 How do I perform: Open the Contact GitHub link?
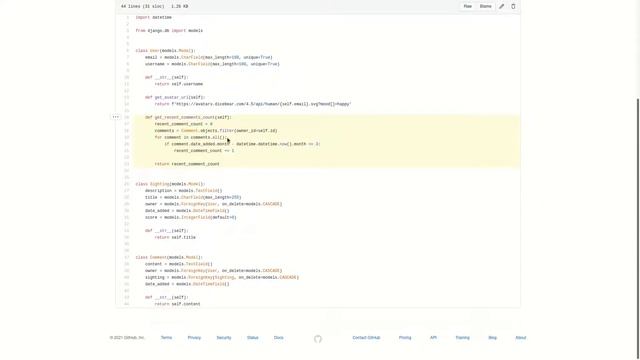pyautogui.click(x=366, y=338)
